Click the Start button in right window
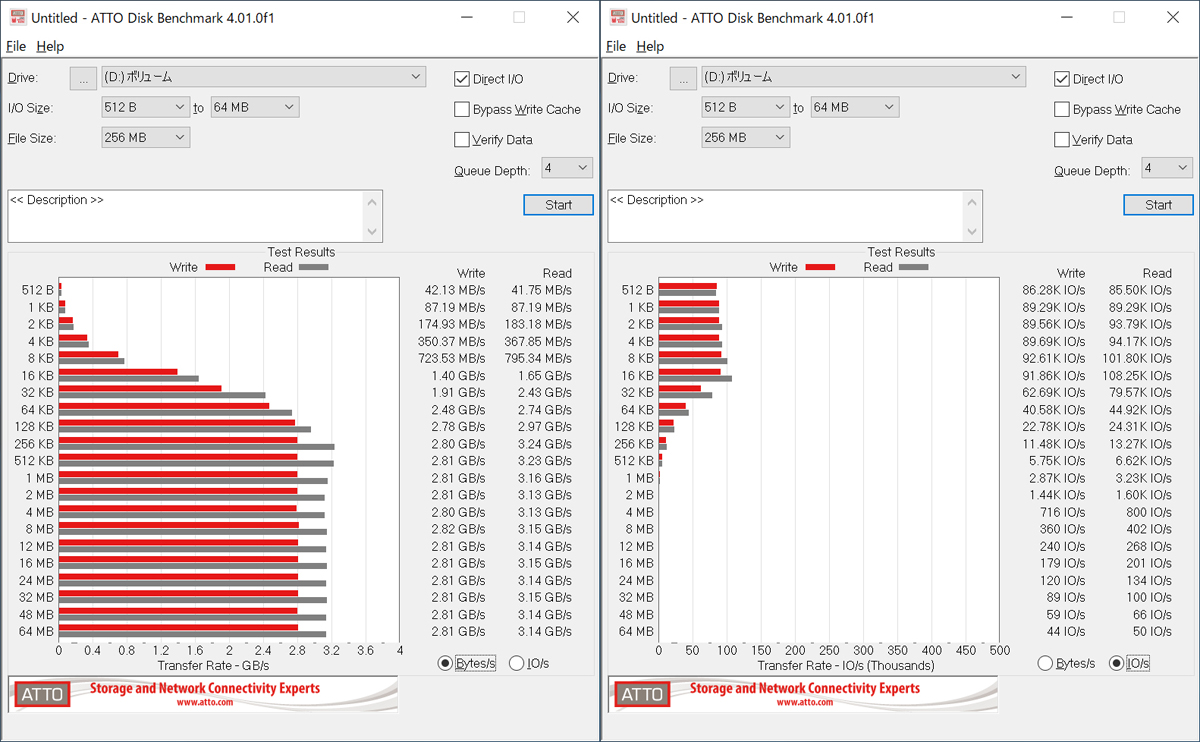 pos(1158,205)
